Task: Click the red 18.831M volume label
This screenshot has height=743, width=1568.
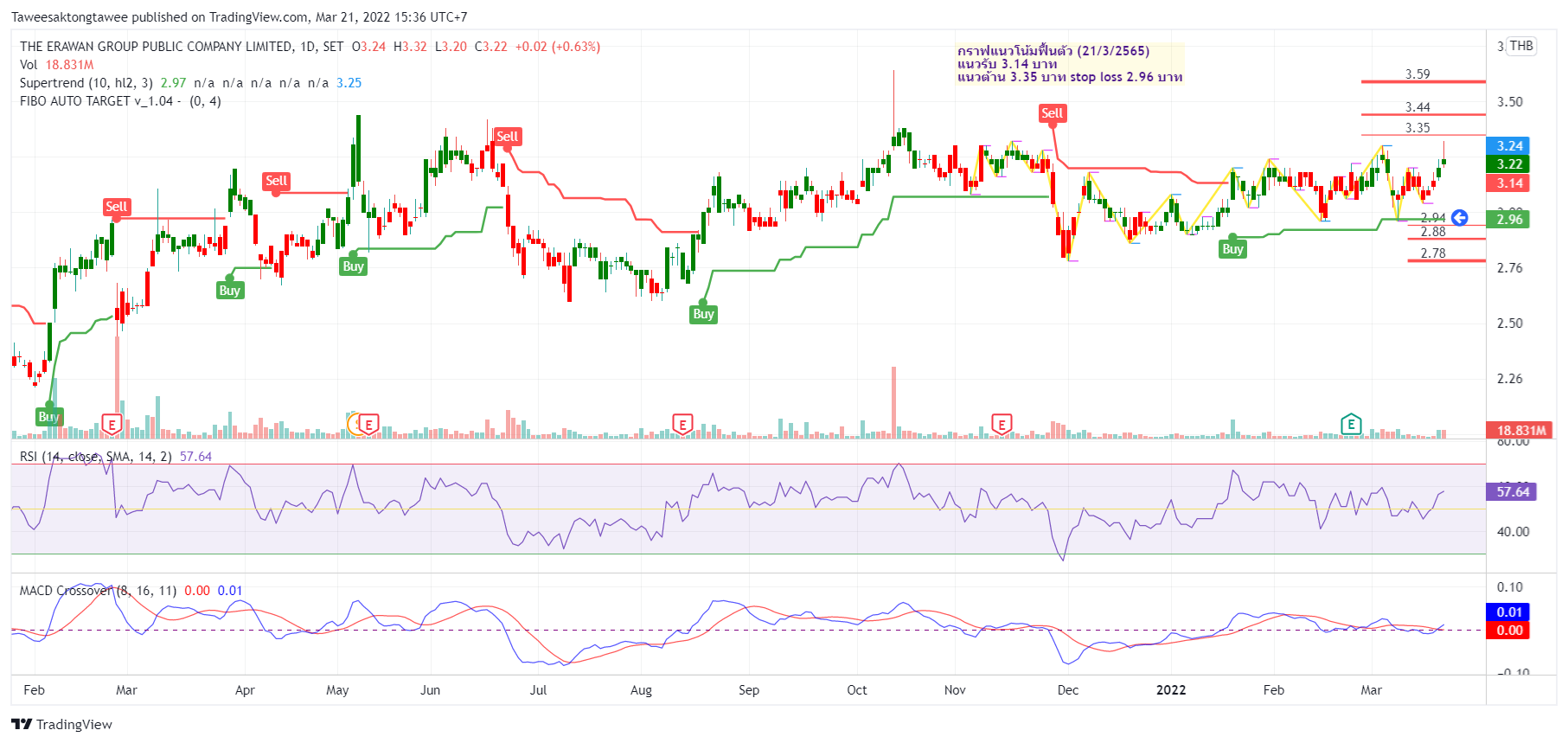Action: point(1520,430)
